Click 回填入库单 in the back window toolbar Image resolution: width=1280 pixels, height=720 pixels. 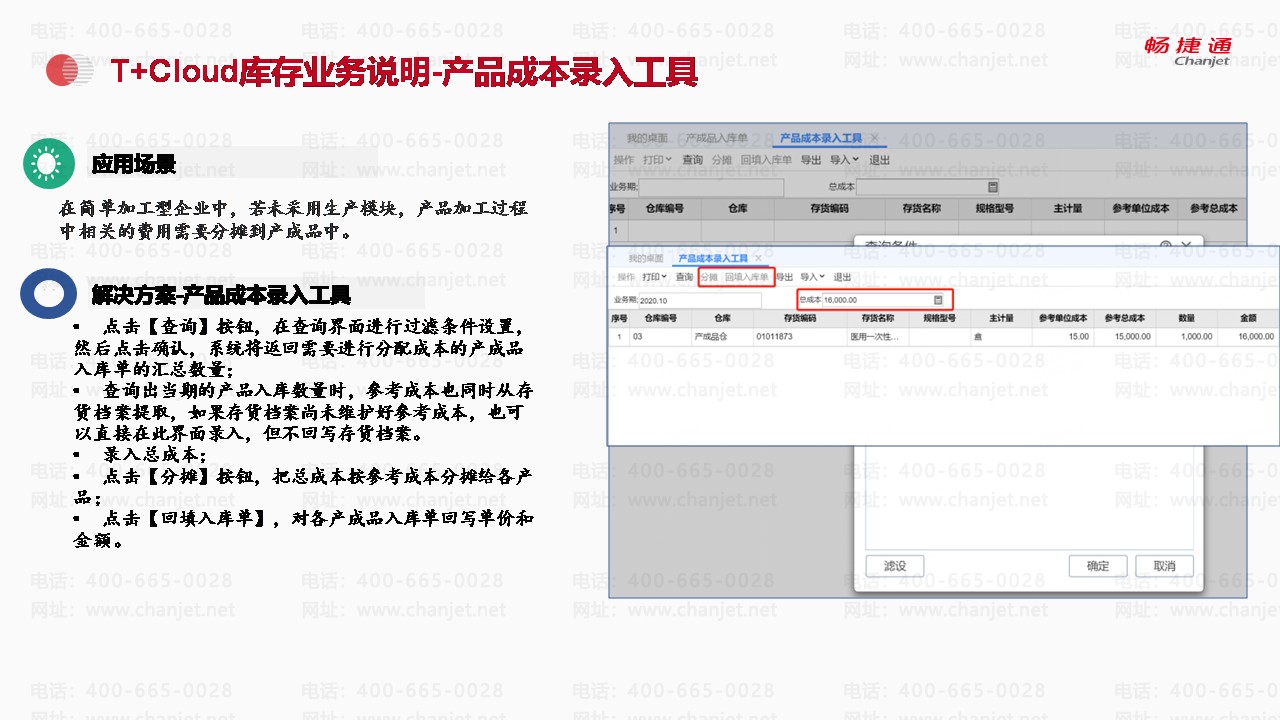pyautogui.click(x=766, y=160)
